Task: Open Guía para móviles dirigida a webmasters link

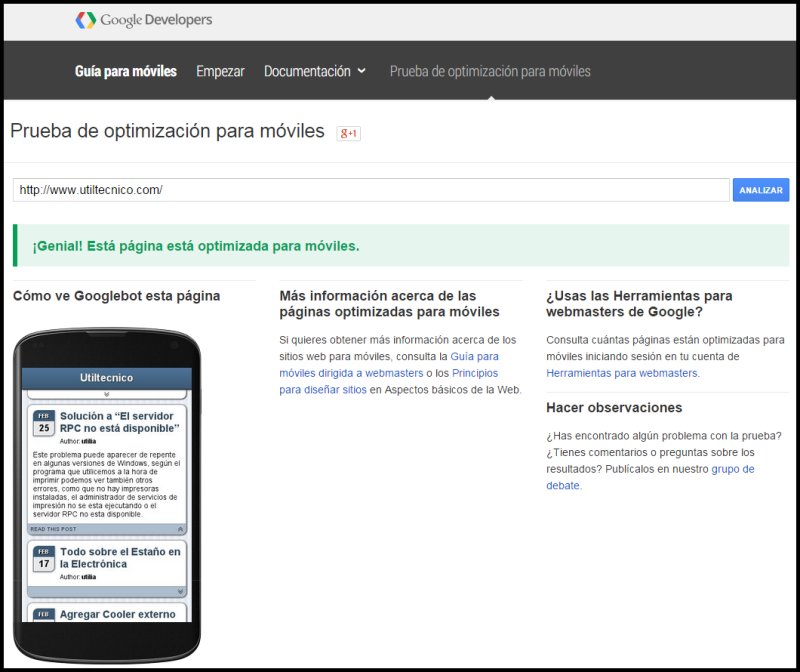Action: 389,364
